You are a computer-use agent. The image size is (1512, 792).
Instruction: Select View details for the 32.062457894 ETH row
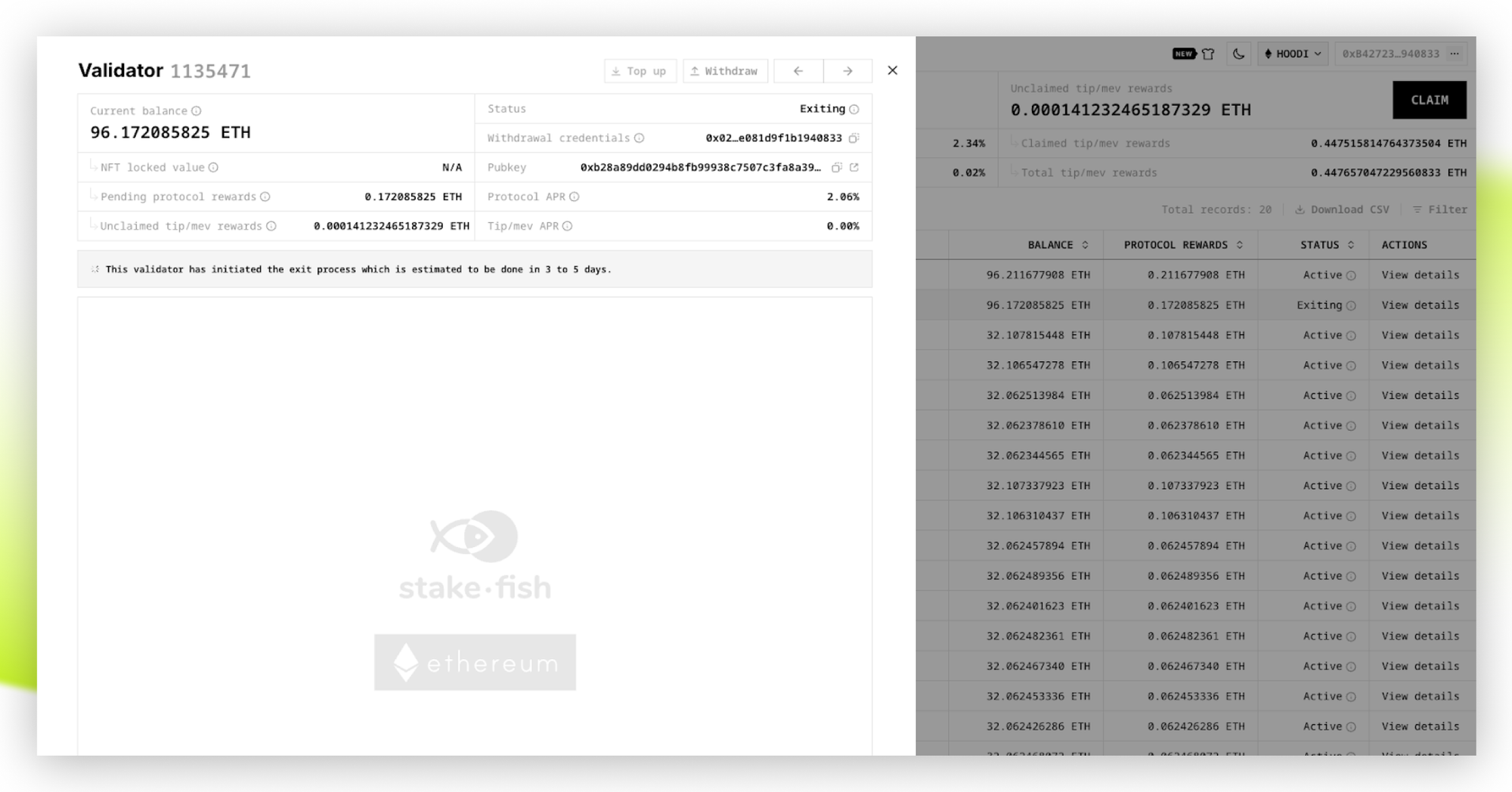pos(1421,546)
